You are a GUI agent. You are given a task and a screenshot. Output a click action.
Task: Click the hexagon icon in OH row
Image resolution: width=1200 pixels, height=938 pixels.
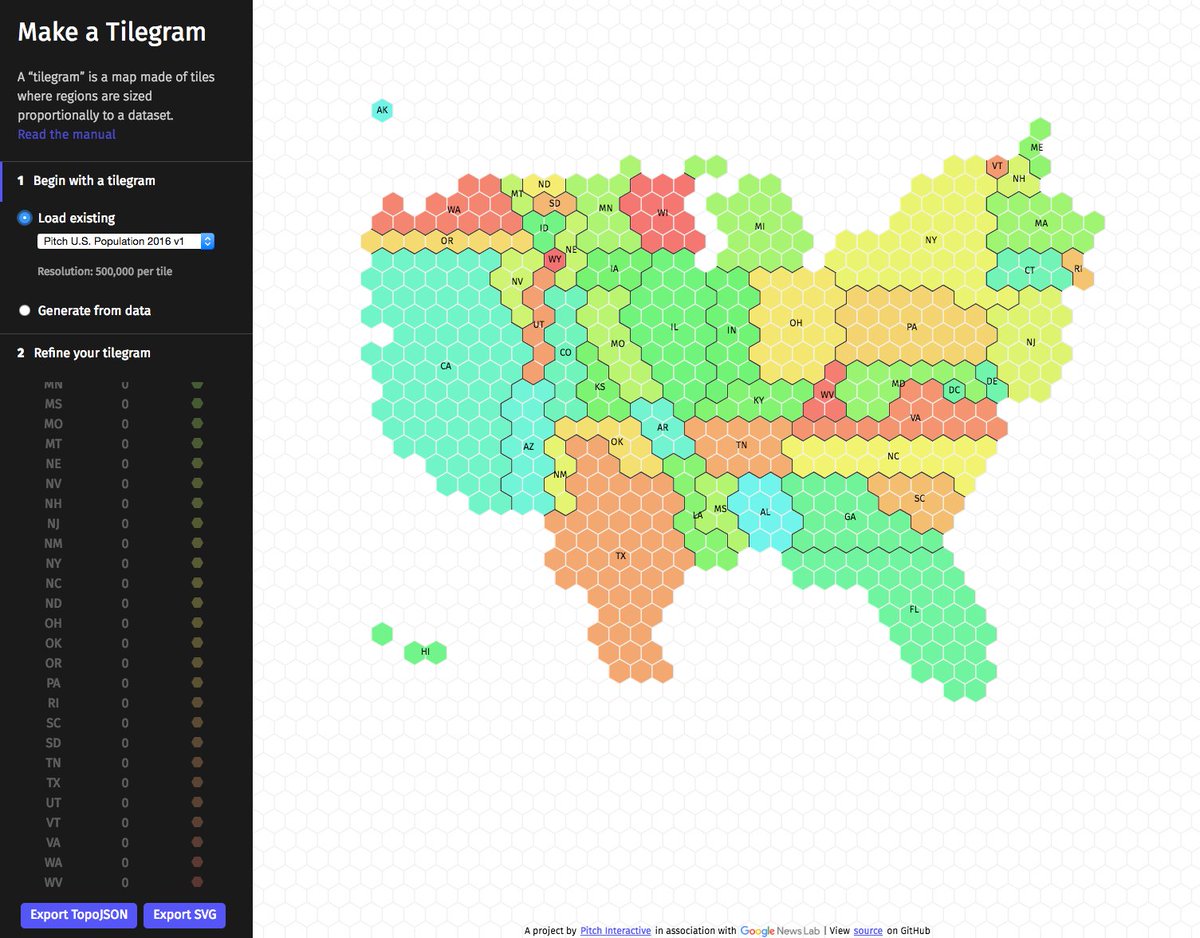click(x=197, y=623)
